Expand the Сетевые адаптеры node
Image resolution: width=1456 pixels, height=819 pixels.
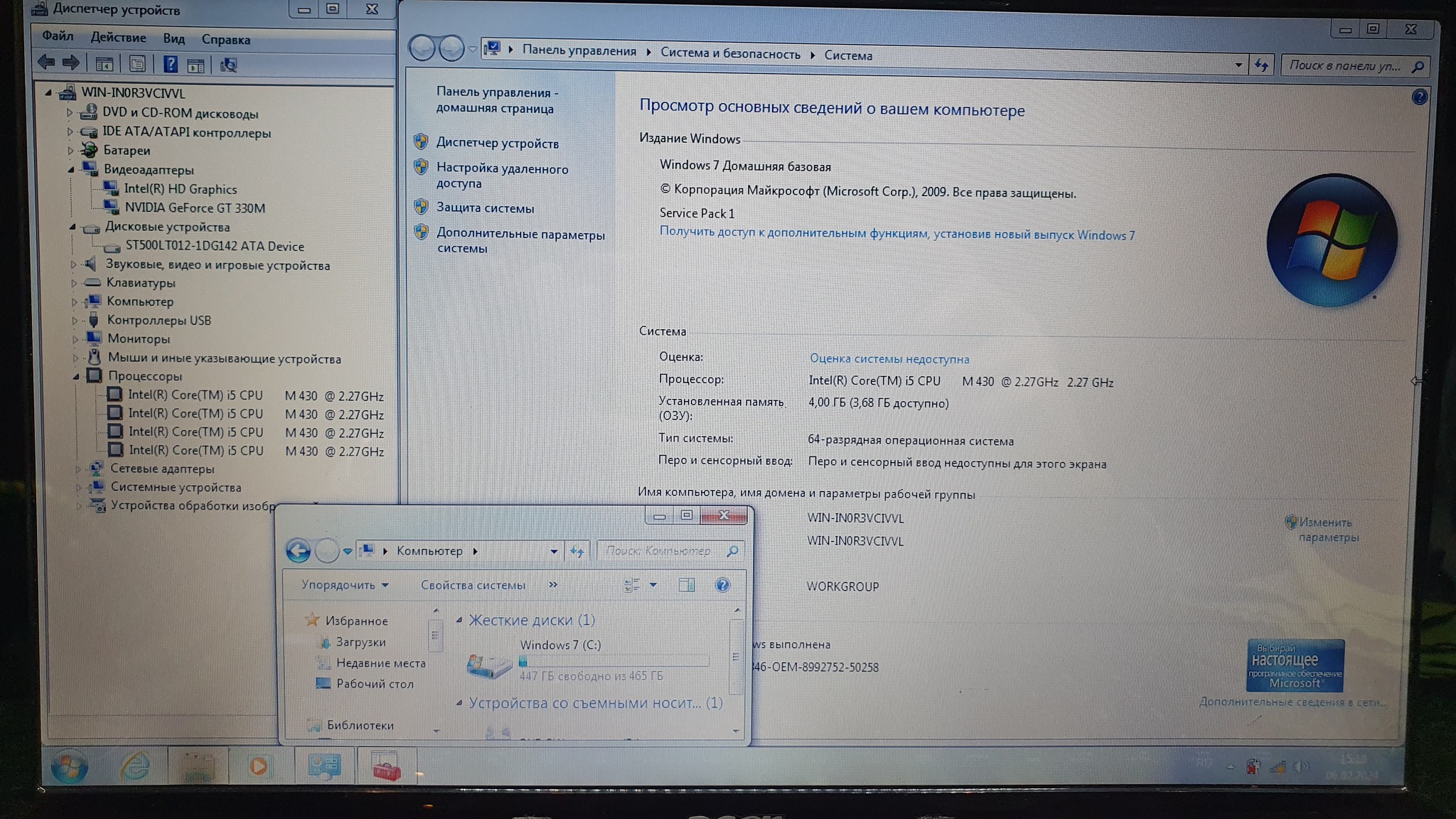tap(78, 469)
